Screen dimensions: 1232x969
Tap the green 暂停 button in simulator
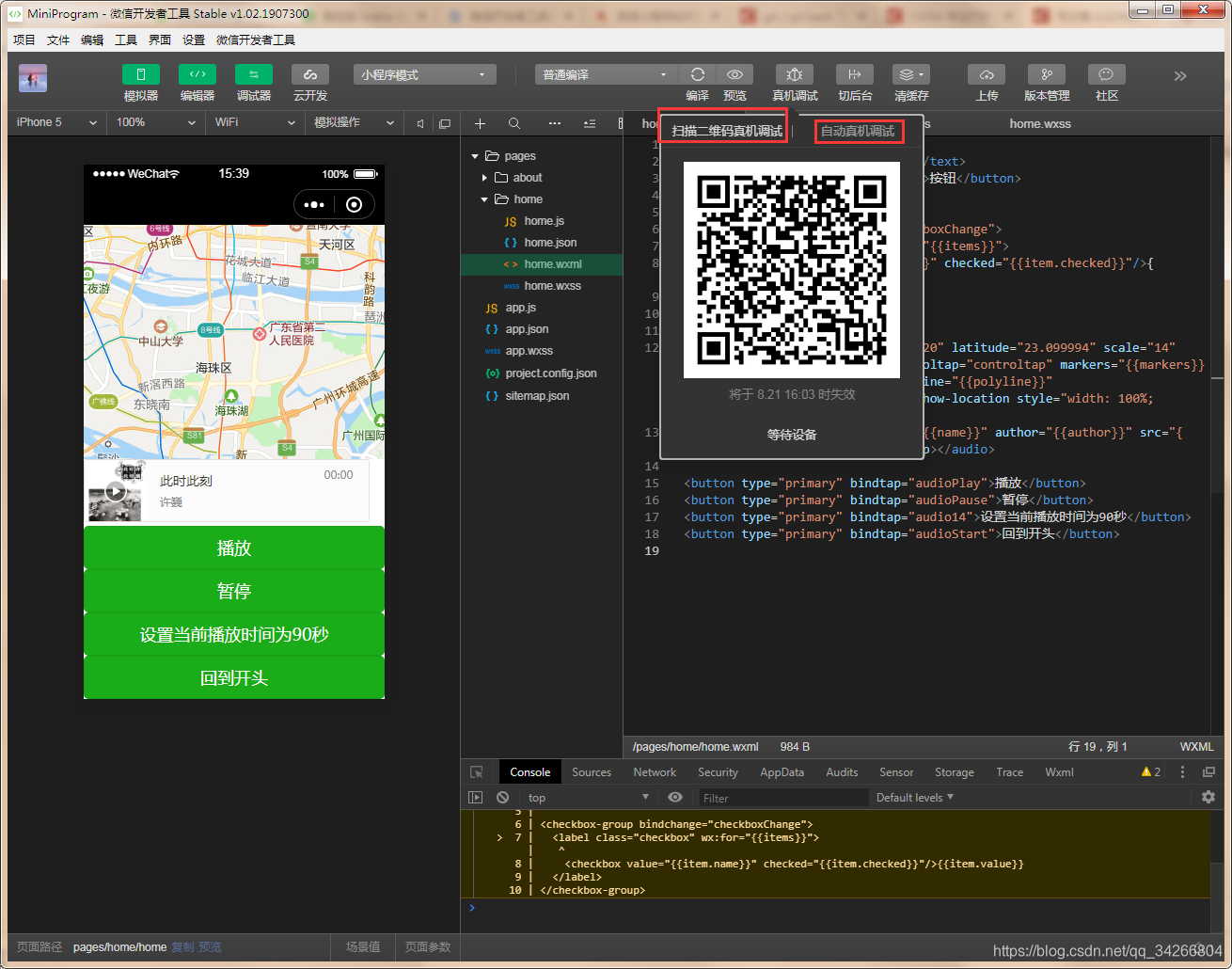234,591
